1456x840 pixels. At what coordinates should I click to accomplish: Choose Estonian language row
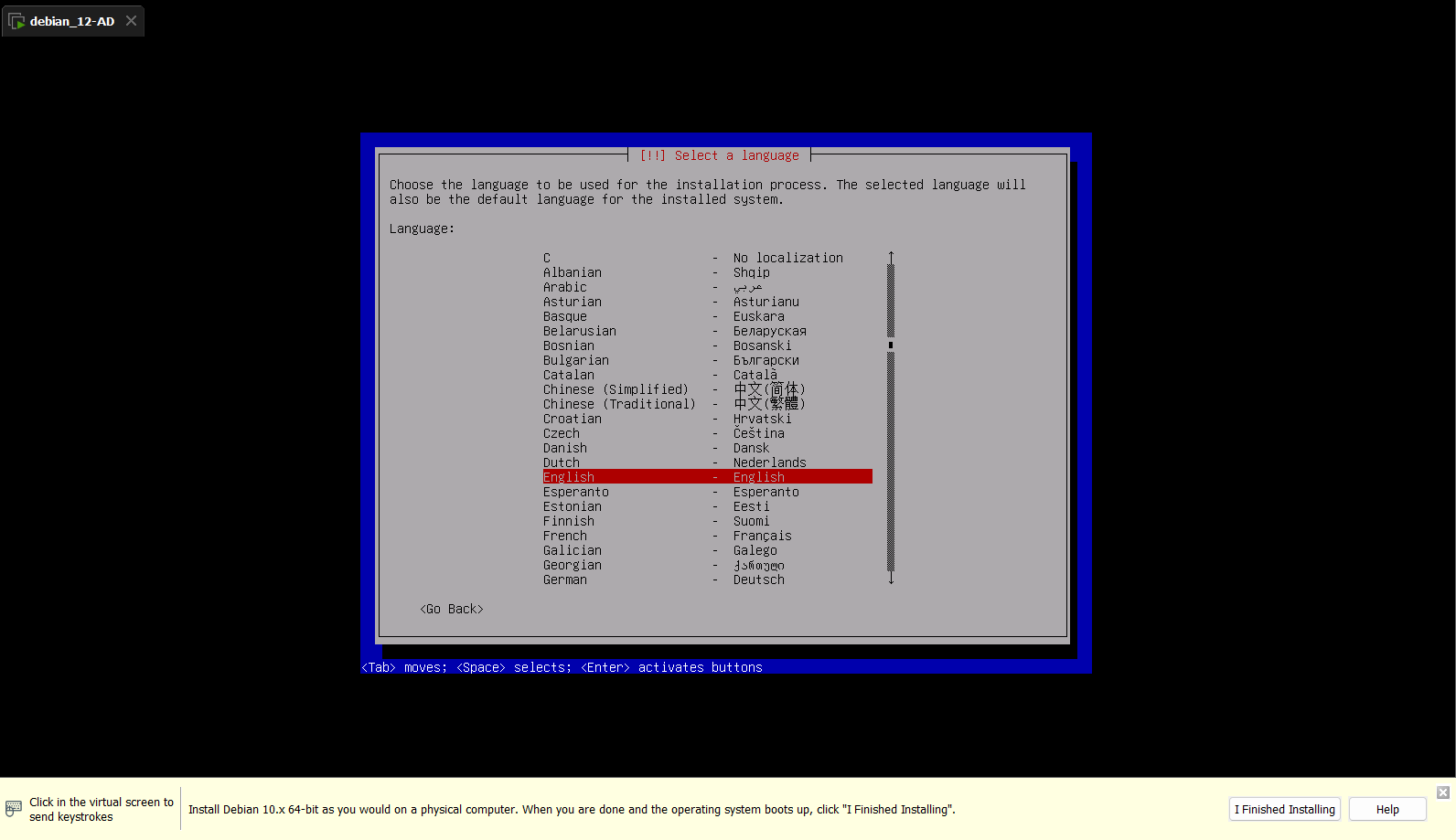707,506
